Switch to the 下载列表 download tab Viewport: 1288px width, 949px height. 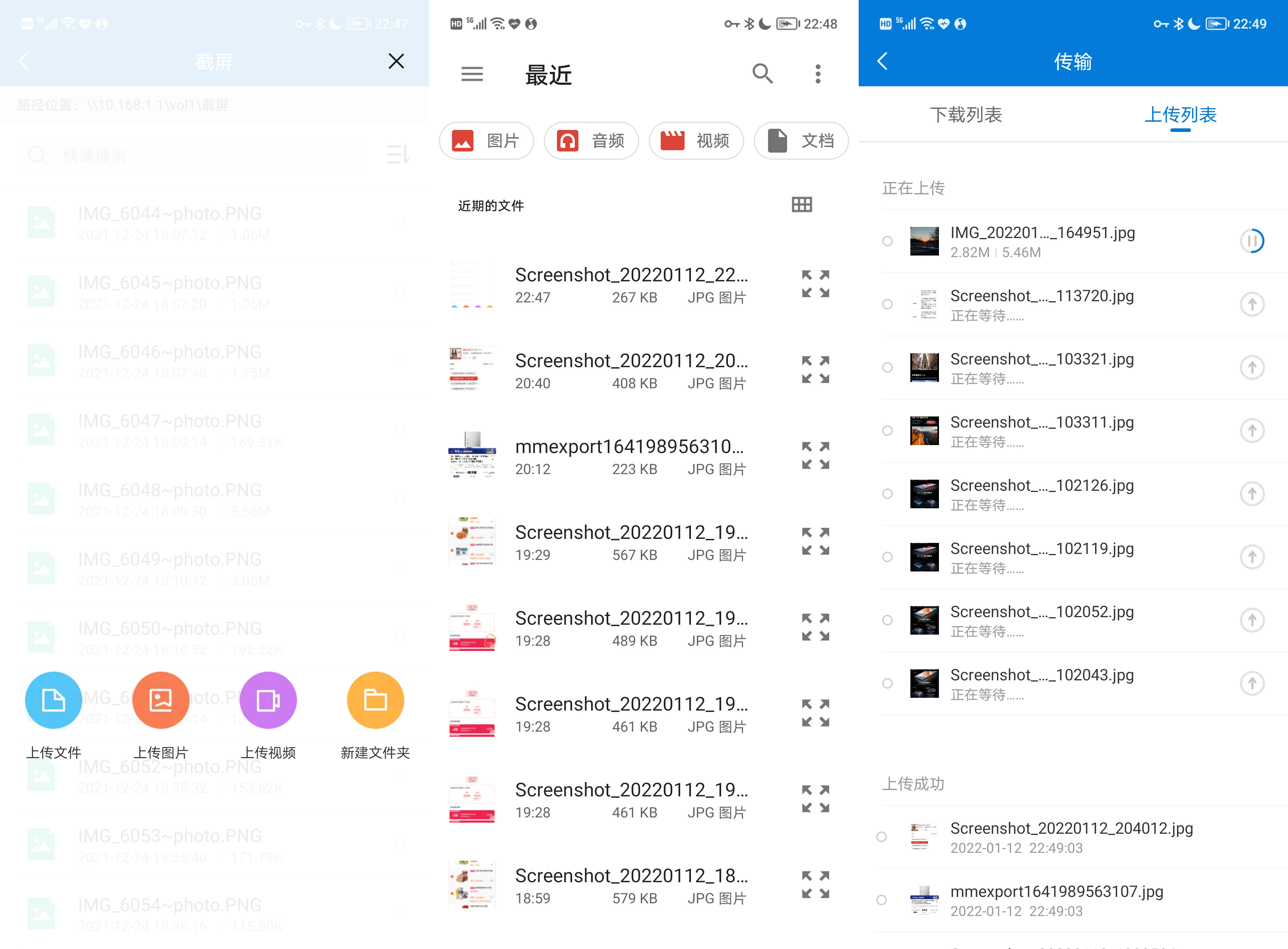tap(966, 115)
